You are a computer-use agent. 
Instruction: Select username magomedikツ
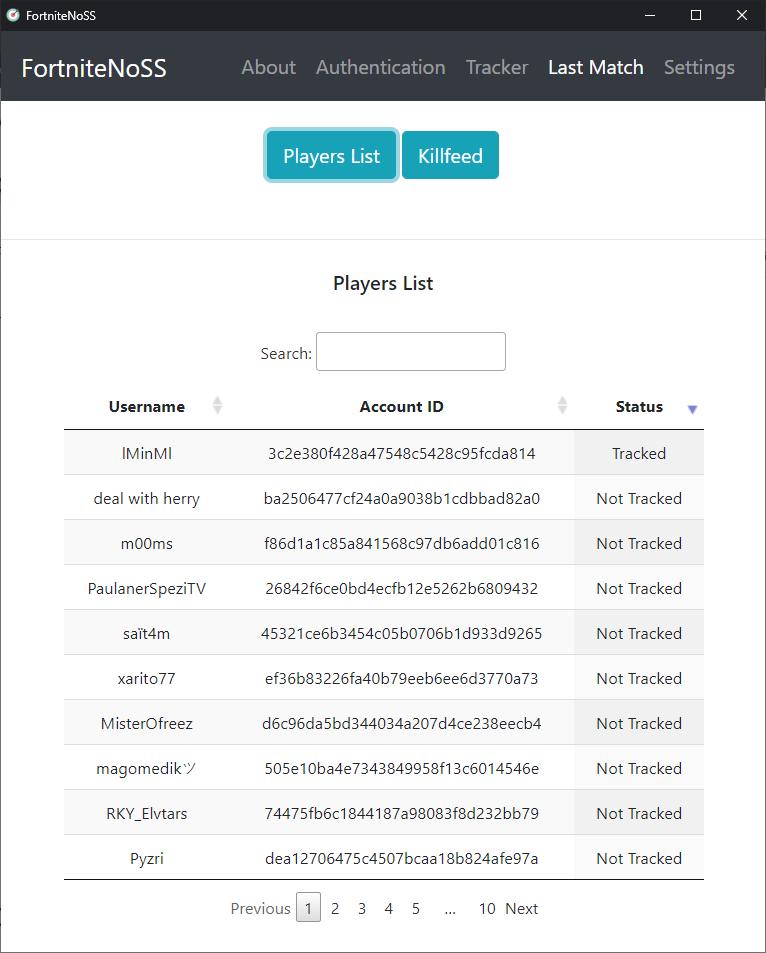click(147, 768)
